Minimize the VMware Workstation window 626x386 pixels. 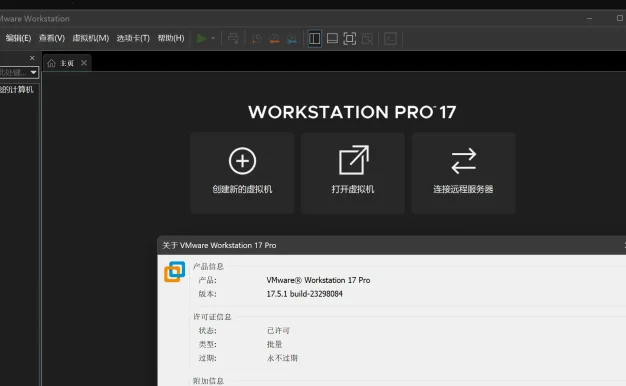(x=589, y=18)
